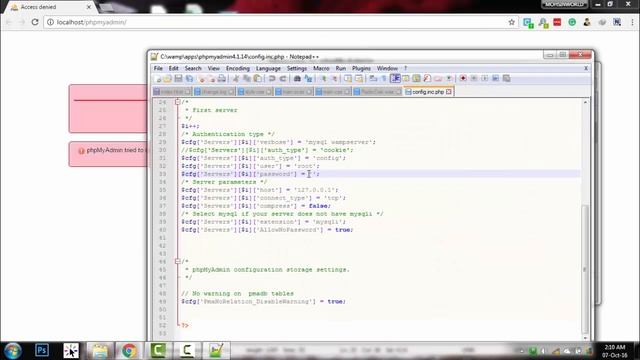The height and width of the screenshot is (360, 640).
Task: Collapse the First server comment block fold
Action: pyautogui.click(x=177, y=102)
